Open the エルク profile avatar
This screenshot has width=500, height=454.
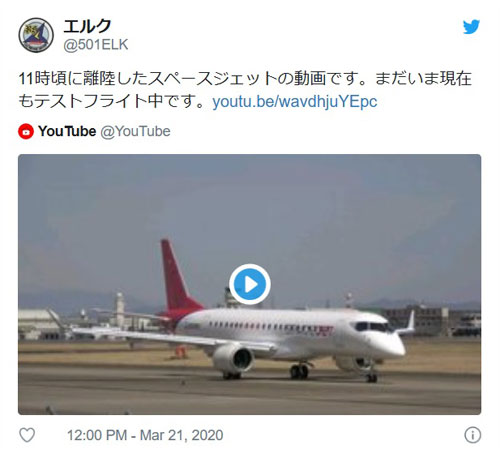(36, 35)
